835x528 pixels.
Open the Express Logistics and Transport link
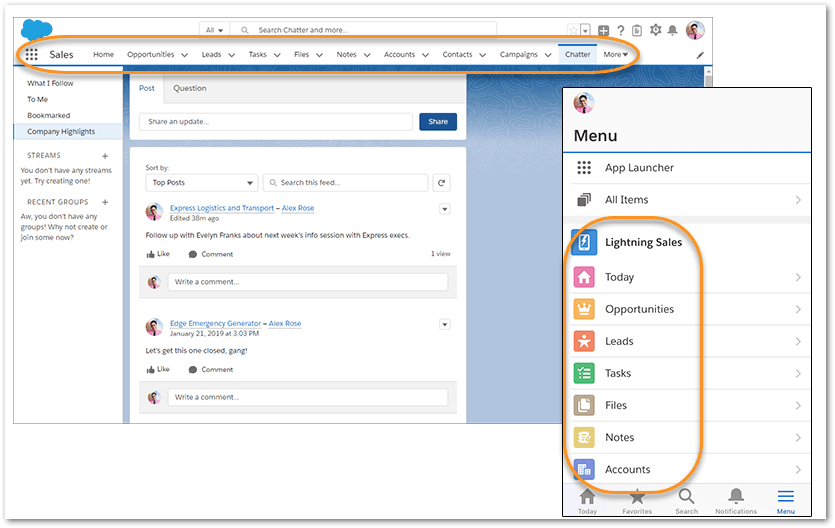coord(222,208)
